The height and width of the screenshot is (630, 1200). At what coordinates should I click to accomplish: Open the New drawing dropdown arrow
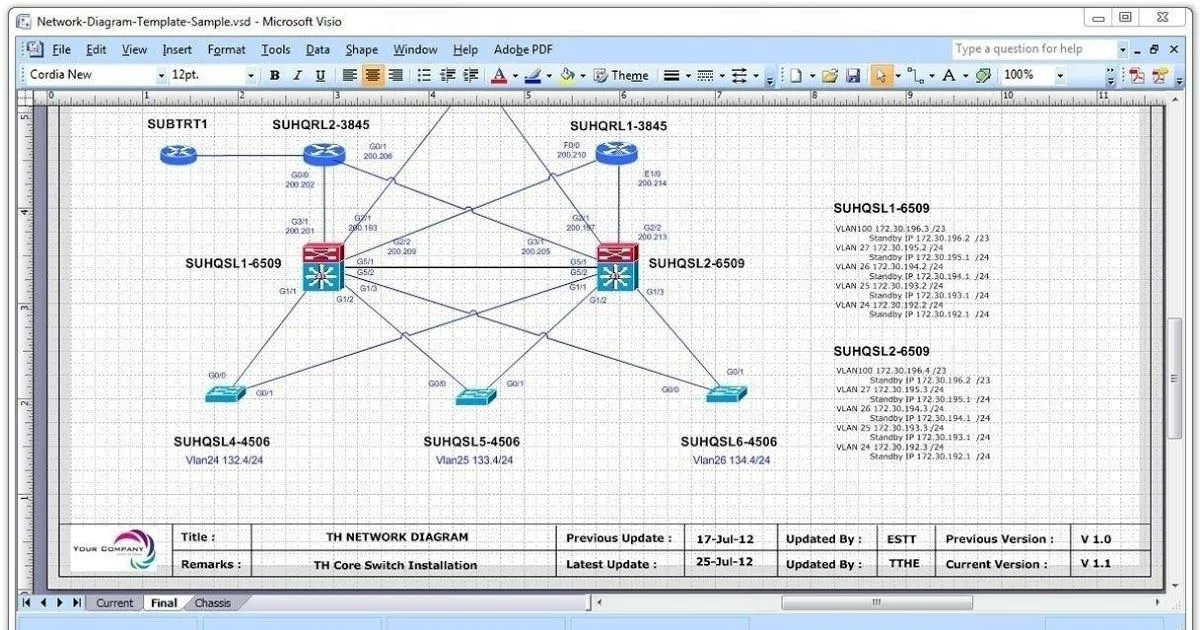pos(812,75)
